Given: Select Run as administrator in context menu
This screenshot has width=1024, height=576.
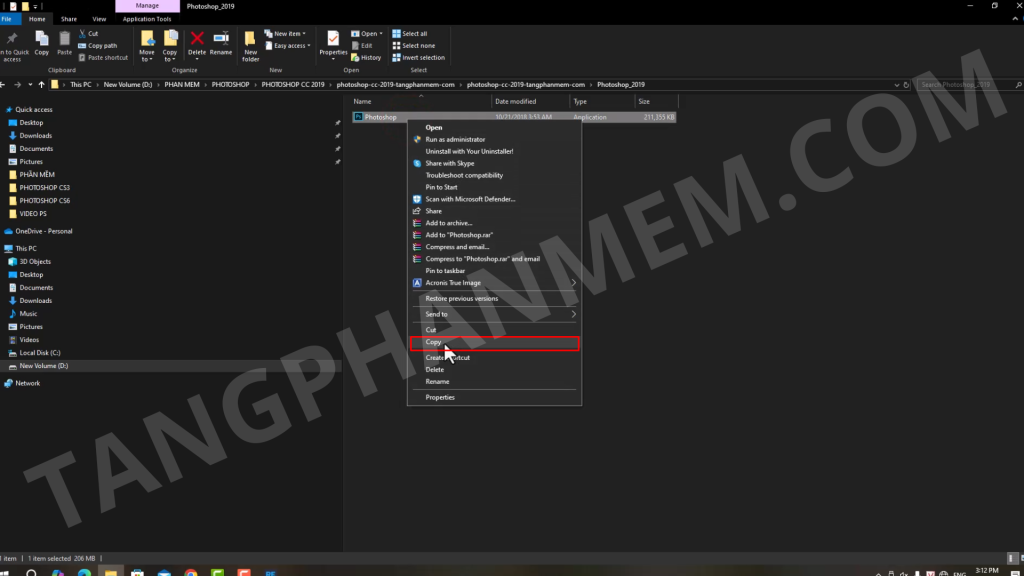Looking at the screenshot, I should tap(455, 139).
